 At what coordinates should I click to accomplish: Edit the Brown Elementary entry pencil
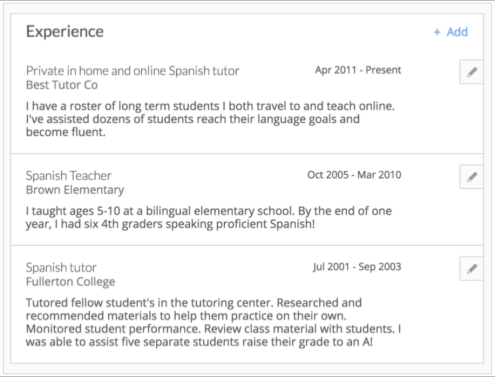pos(471,177)
